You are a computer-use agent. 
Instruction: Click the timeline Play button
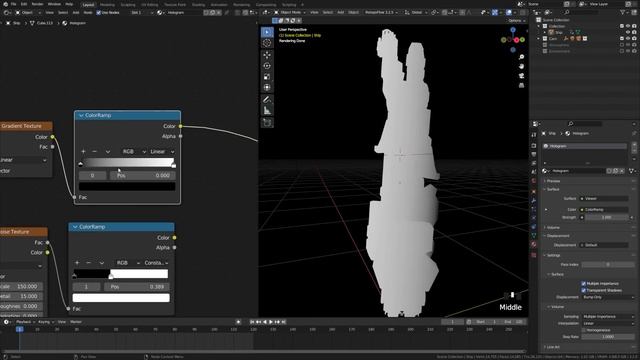[271, 322]
